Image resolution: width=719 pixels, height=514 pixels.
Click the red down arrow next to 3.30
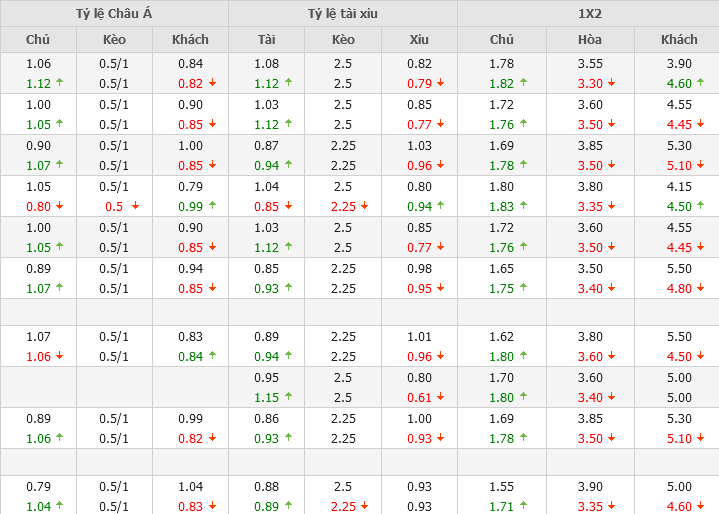[611, 84]
